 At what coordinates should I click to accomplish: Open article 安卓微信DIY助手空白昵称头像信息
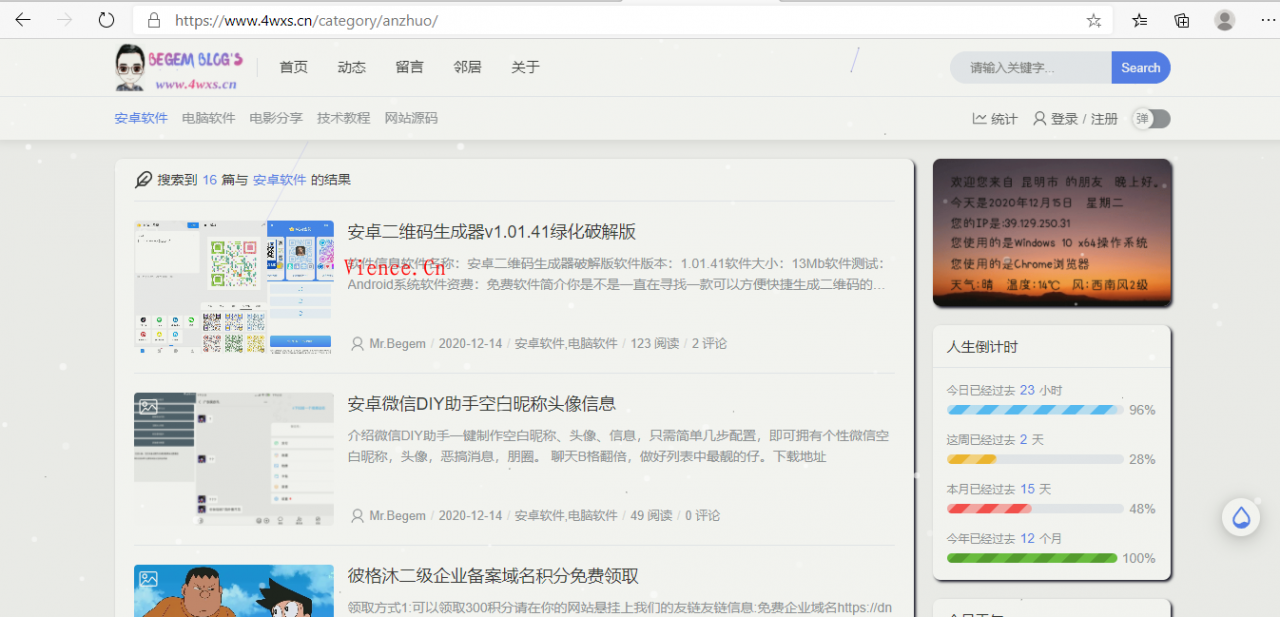(481, 404)
